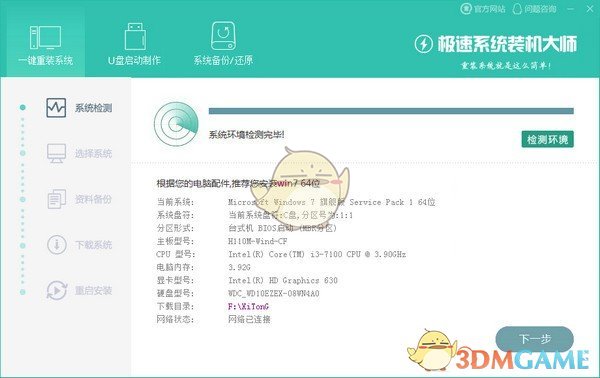This screenshot has width=600, height=378.
Task: Switch to the U盘启动制作 tab
Action: point(134,43)
